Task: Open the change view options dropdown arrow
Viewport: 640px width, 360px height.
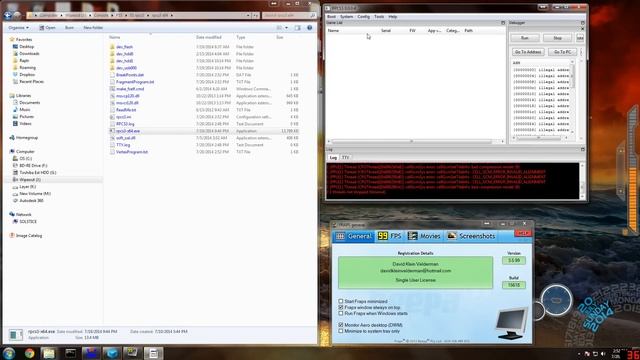Action: coord(287,28)
